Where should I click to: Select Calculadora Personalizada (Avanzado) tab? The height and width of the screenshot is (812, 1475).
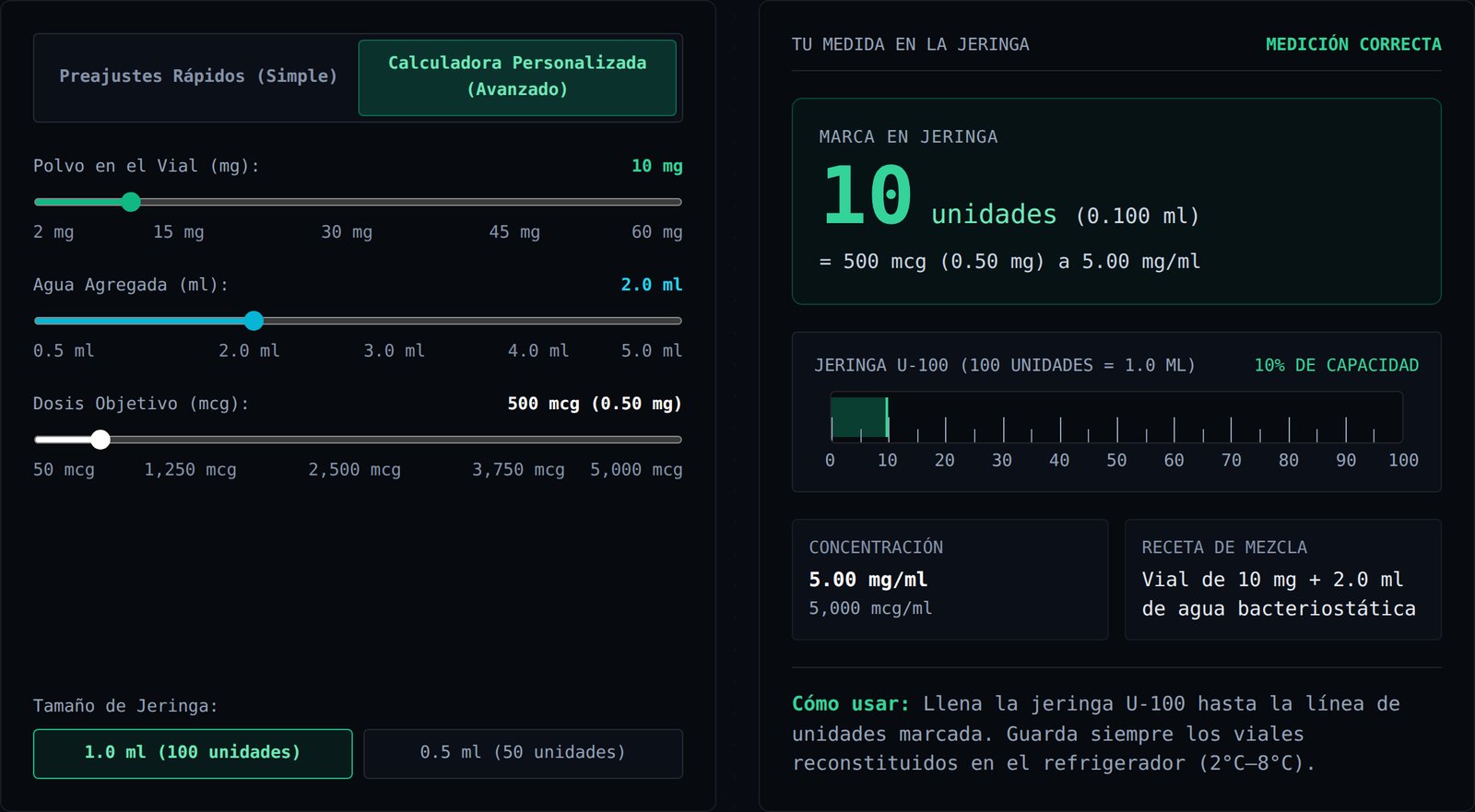[517, 76]
